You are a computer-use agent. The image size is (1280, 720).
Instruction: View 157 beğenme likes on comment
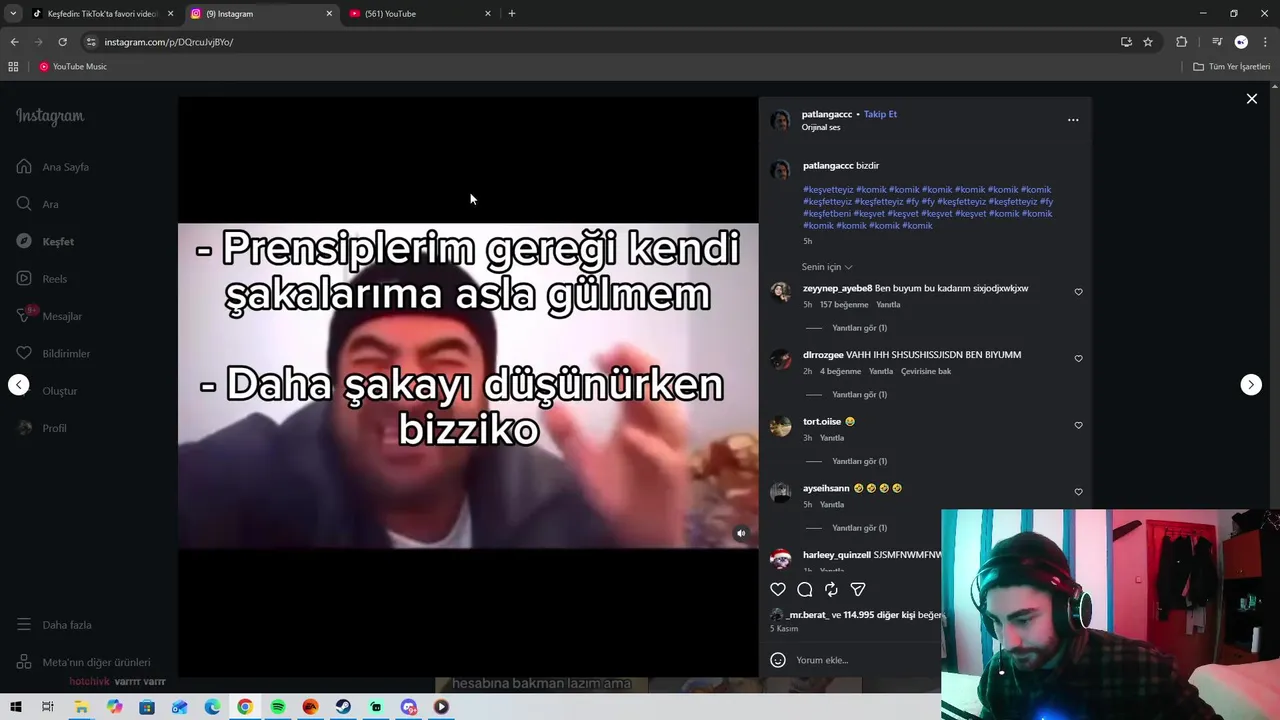pyautogui.click(x=844, y=305)
